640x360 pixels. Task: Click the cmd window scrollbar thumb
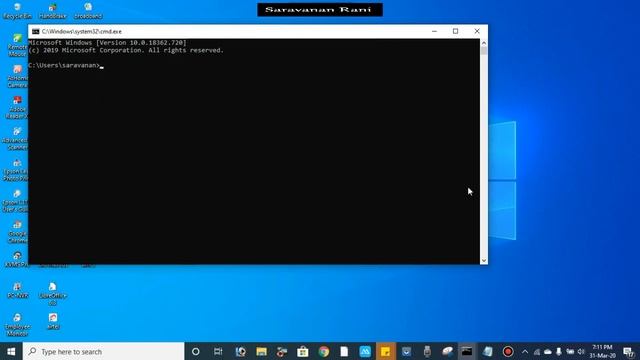(484, 51)
